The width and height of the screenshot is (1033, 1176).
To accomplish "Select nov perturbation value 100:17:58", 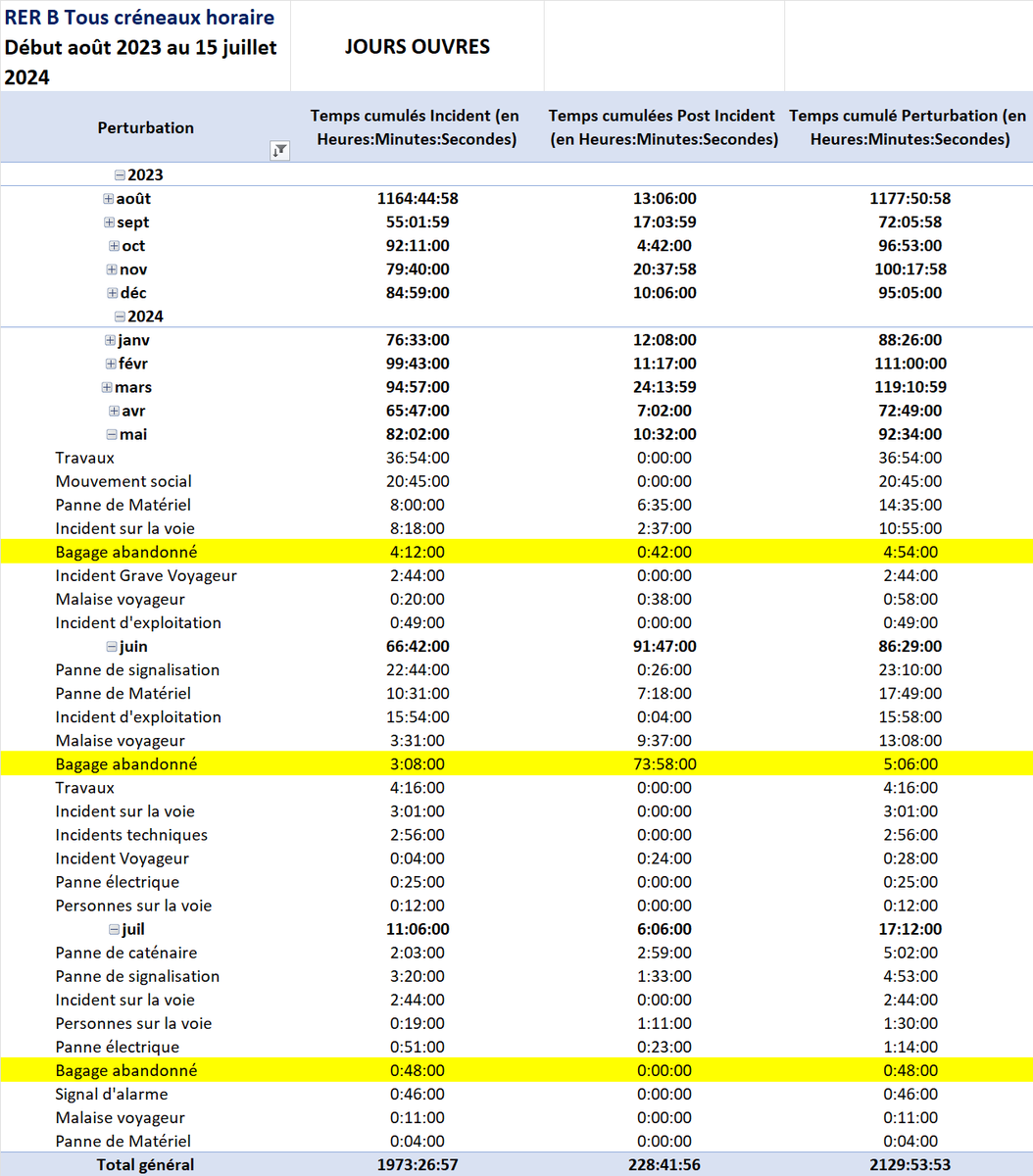I will pyautogui.click(x=910, y=269).
